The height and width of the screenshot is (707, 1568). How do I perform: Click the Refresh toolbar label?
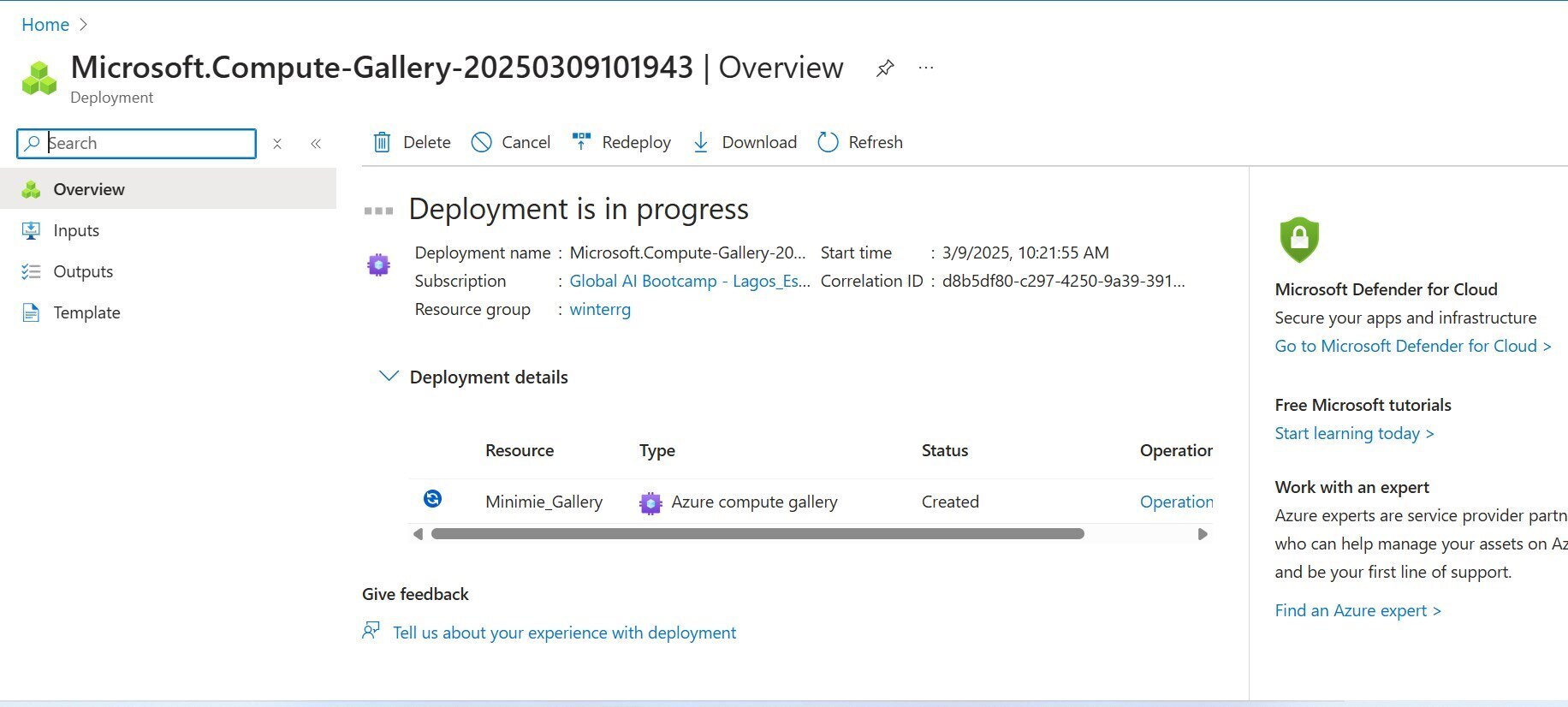(876, 142)
